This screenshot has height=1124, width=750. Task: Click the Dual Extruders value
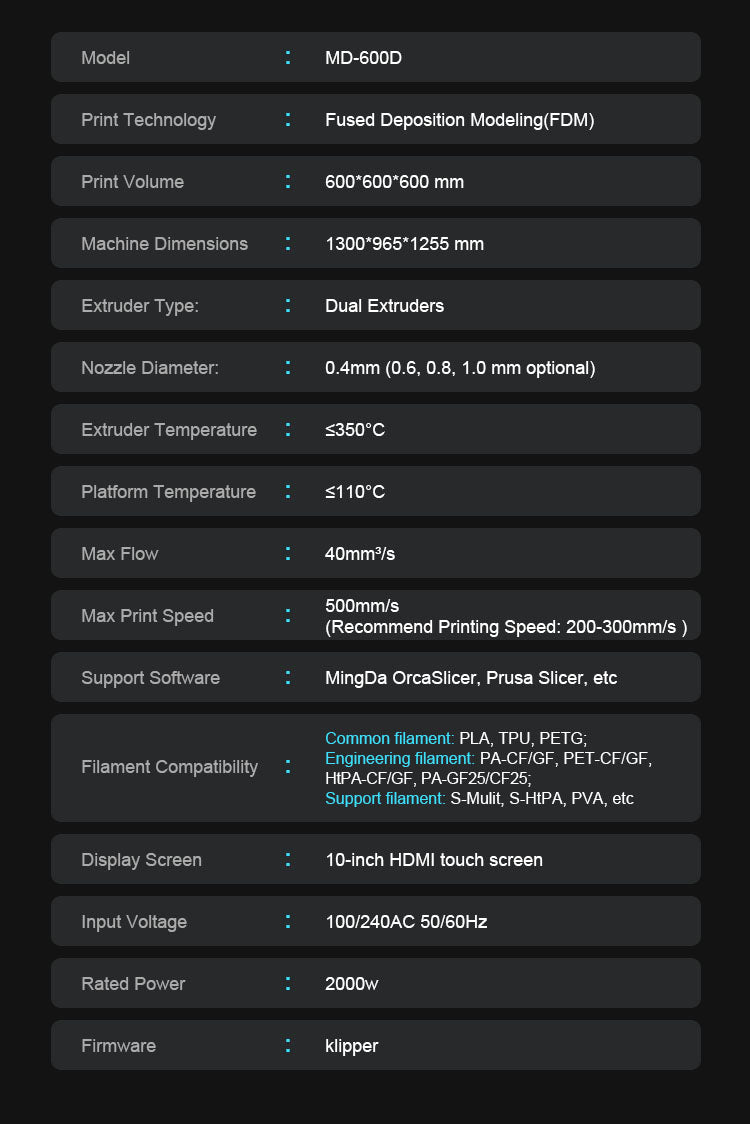point(384,306)
